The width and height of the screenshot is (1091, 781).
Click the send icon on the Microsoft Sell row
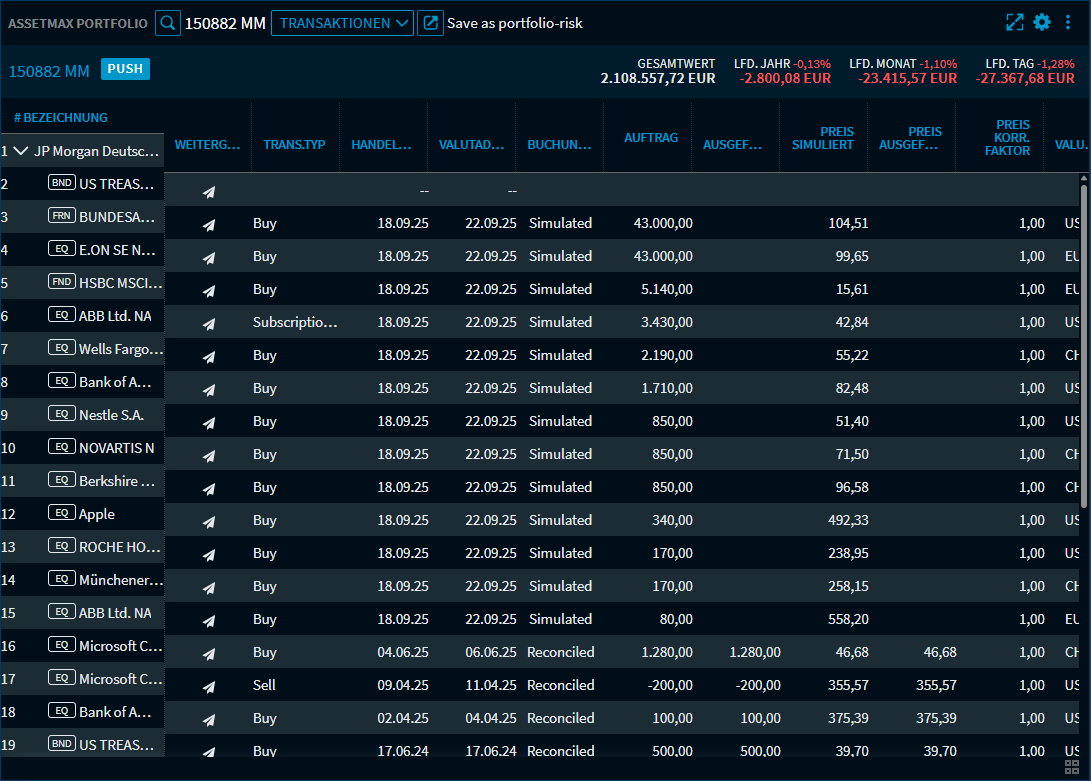[209, 685]
